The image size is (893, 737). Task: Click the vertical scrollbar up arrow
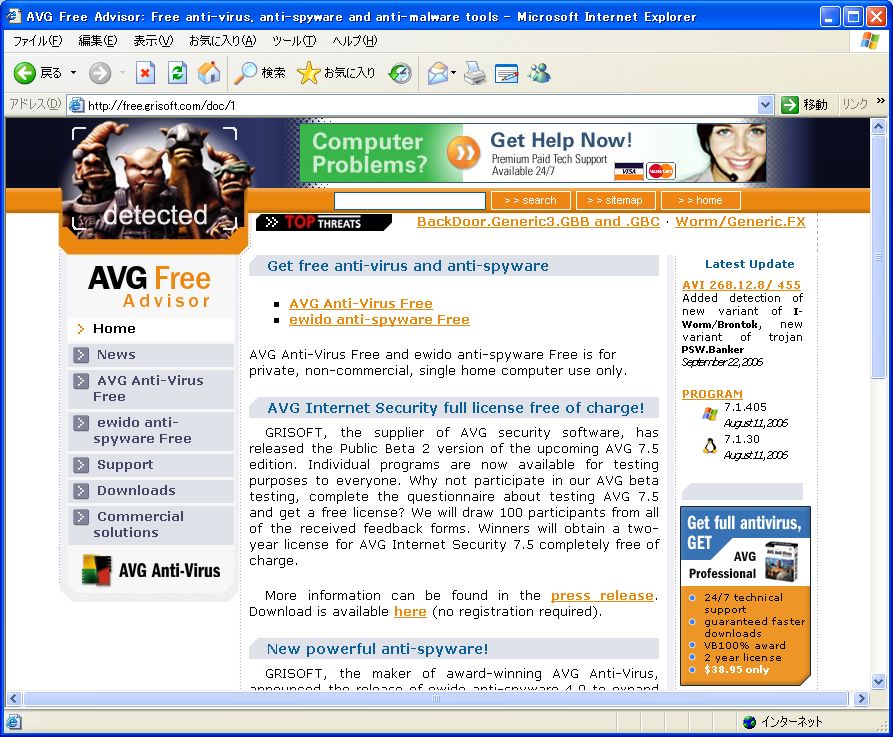pyautogui.click(x=878, y=126)
